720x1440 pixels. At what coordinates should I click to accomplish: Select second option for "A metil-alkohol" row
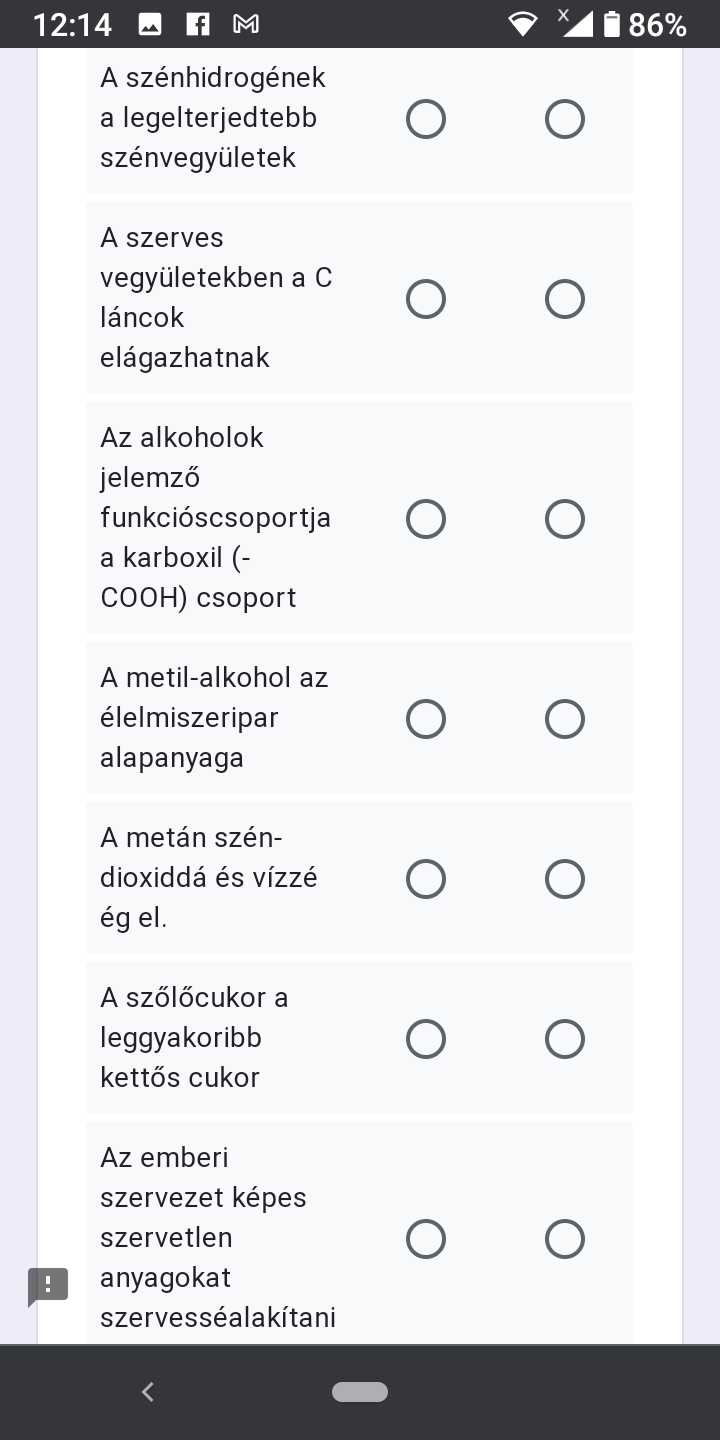pyautogui.click(x=565, y=719)
